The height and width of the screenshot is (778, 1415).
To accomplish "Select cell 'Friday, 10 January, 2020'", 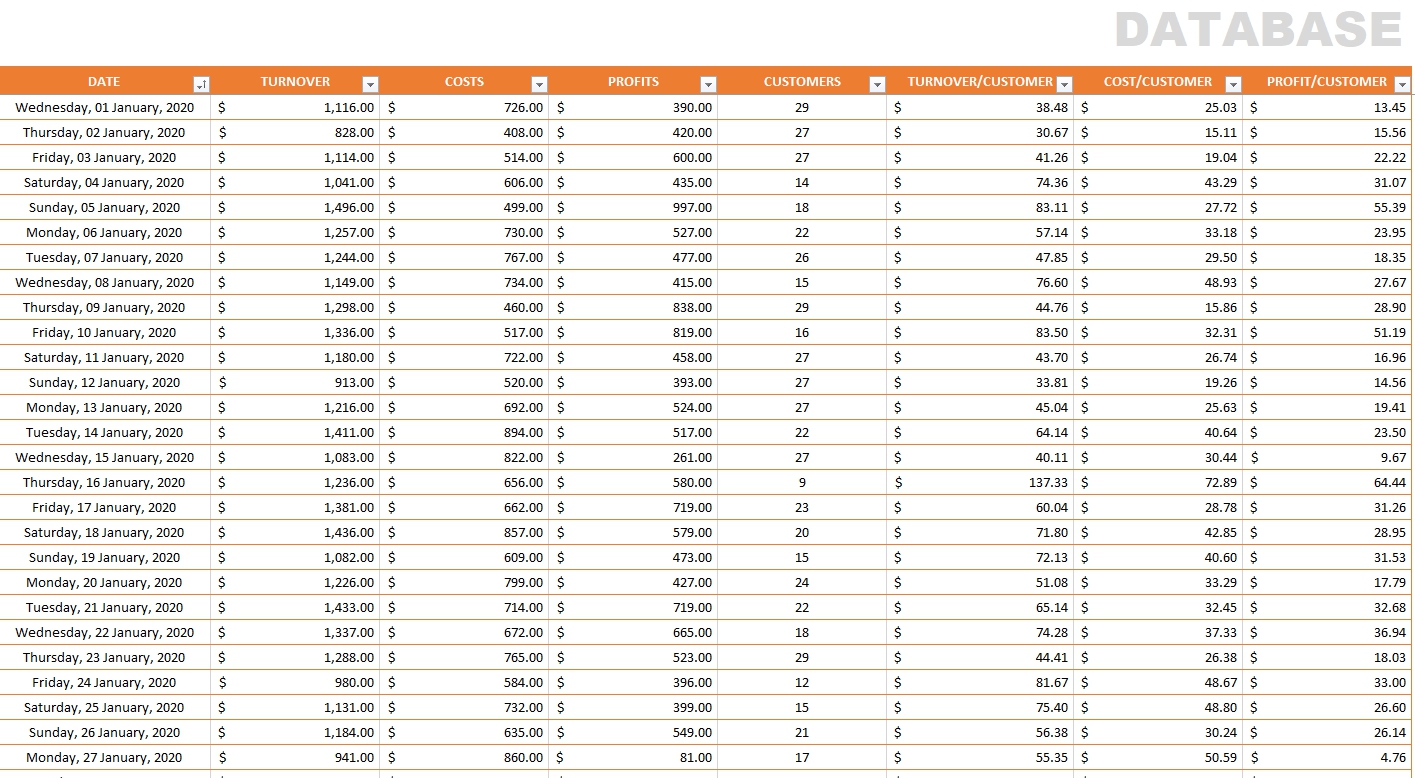I will 105,332.
